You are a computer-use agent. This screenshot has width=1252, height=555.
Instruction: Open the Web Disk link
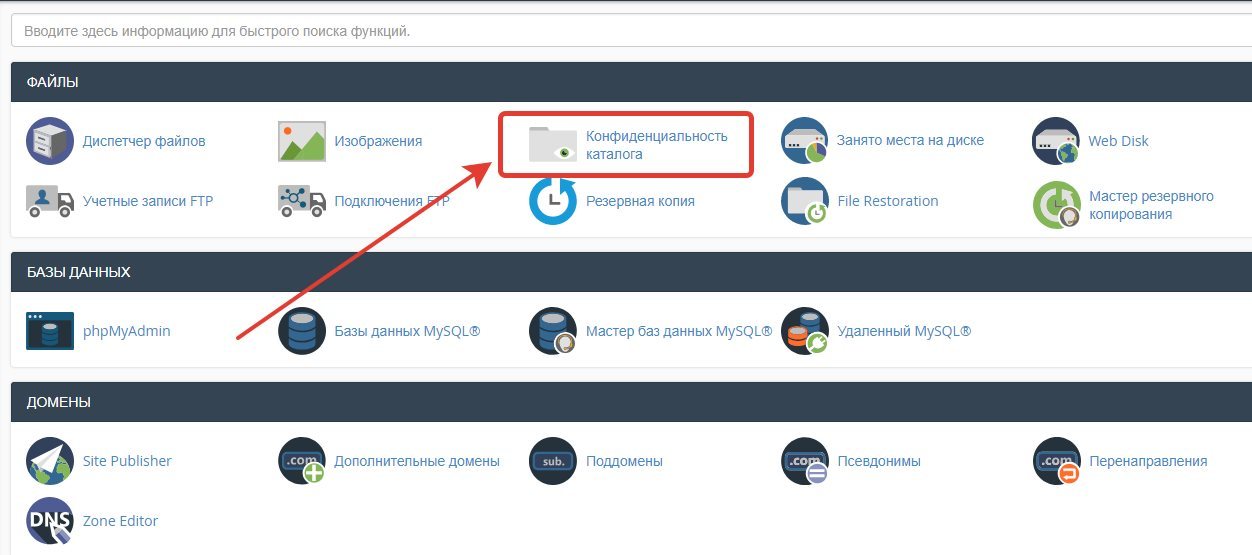[1119, 141]
